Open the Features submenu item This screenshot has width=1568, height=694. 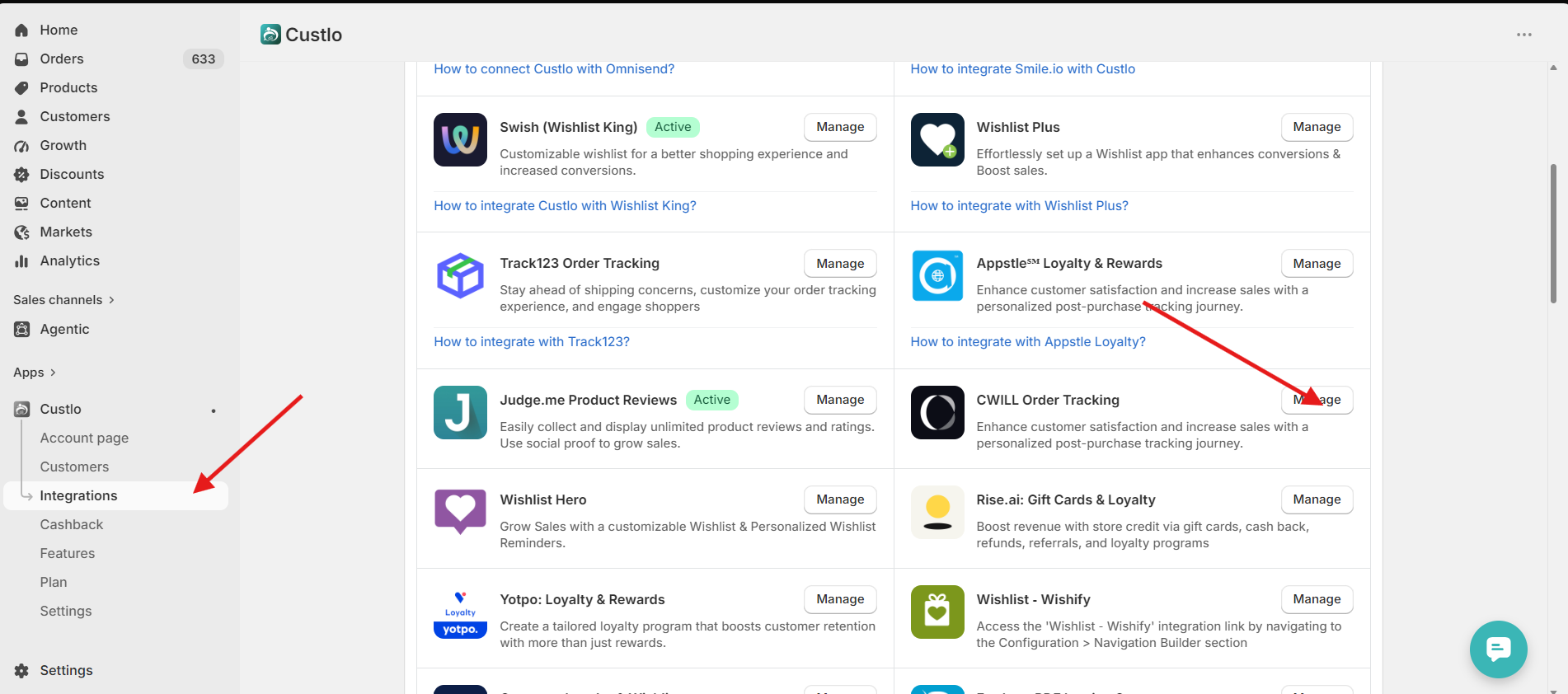click(x=68, y=554)
